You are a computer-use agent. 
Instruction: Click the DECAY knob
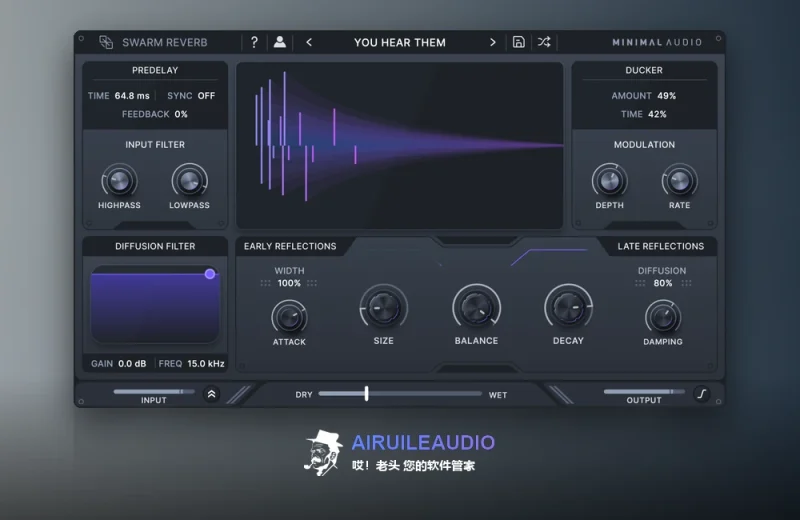pos(568,308)
